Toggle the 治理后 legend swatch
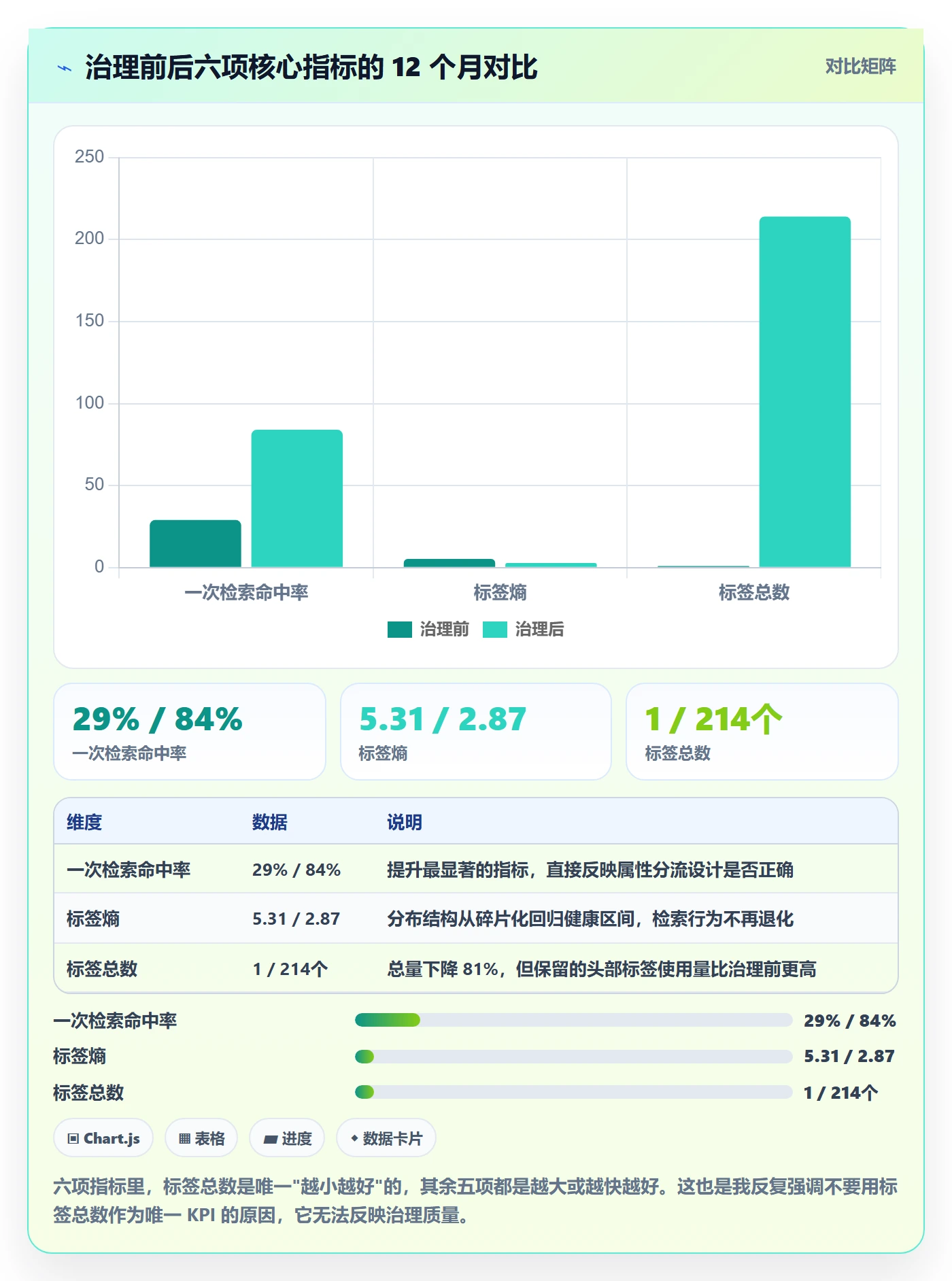This screenshot has height=1281, width=952. [x=495, y=630]
